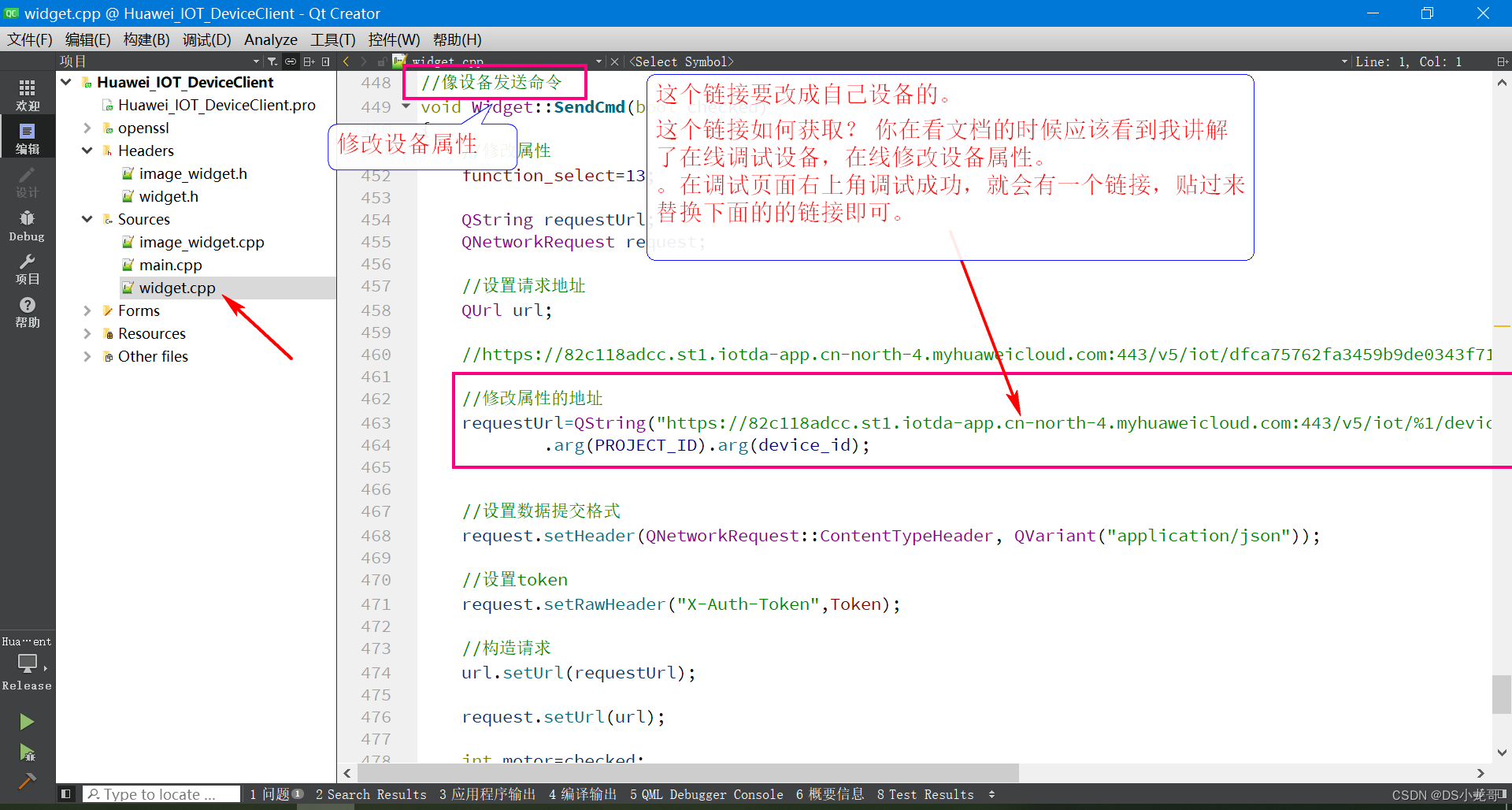Screen dimensions: 1512x810
Task: Open the 项目 Projects mode
Action: coord(28,269)
